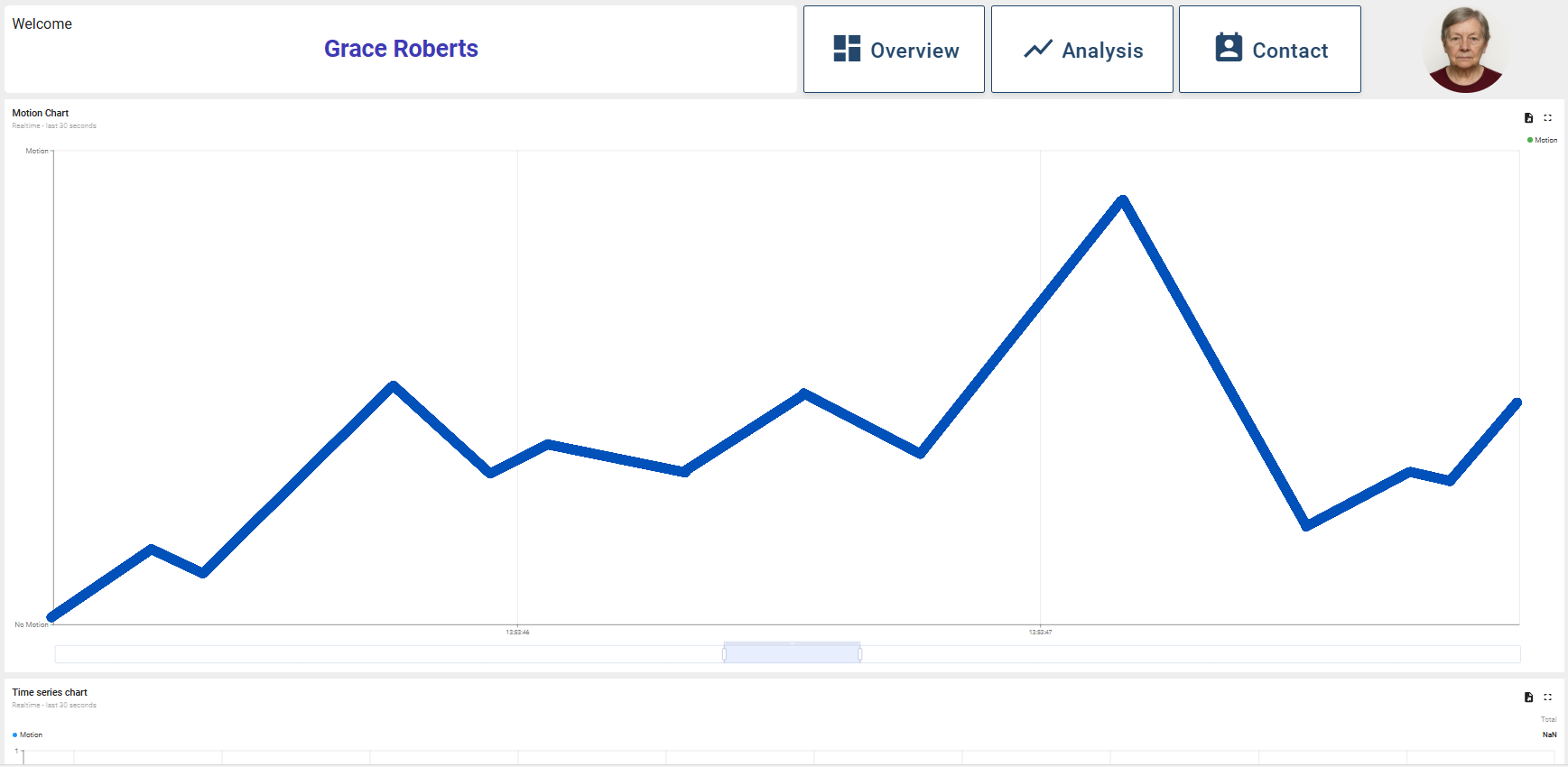Image resolution: width=1568 pixels, height=767 pixels.
Task: Click left handle of zoom range slider
Action: point(724,653)
